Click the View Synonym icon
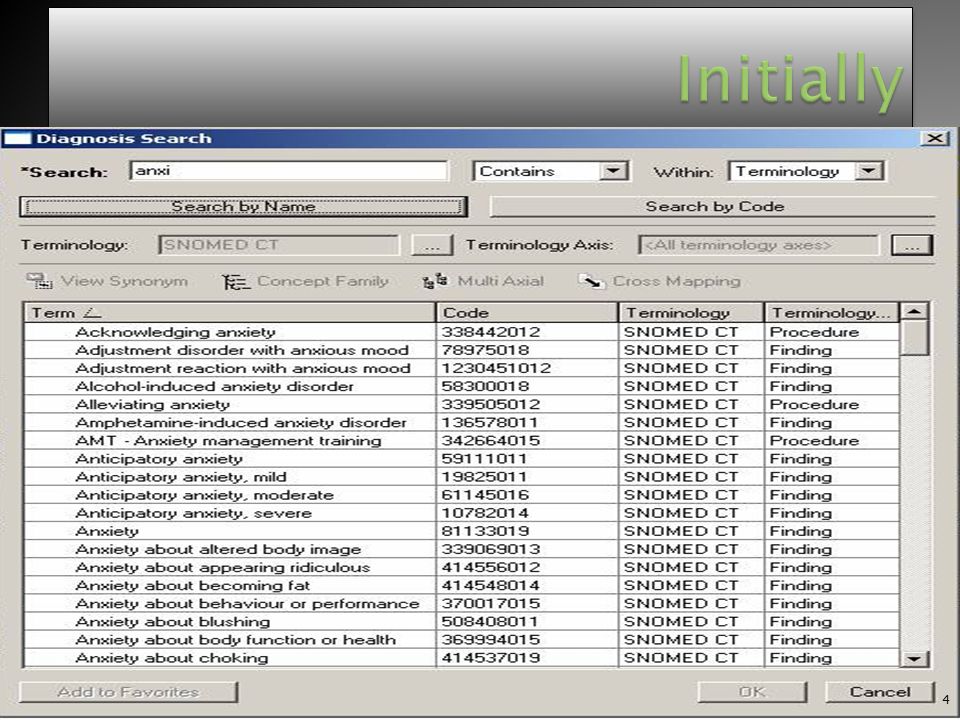 click(x=40, y=281)
